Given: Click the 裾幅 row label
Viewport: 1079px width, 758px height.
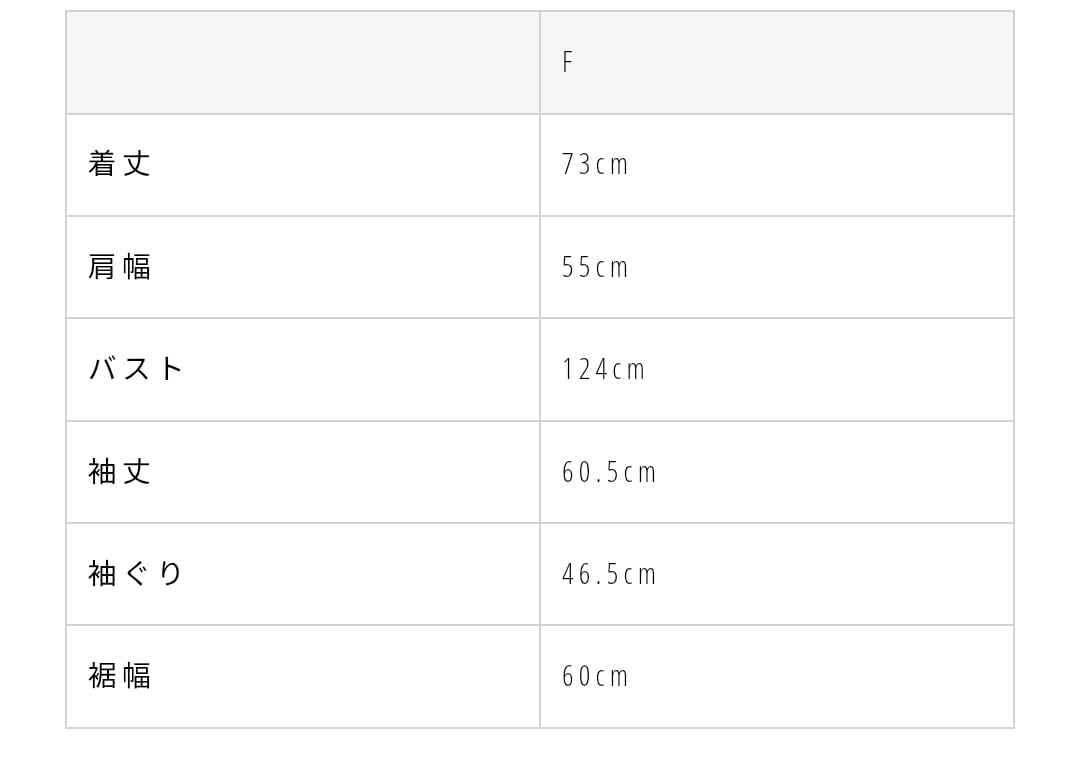Looking at the screenshot, I should click(120, 676).
